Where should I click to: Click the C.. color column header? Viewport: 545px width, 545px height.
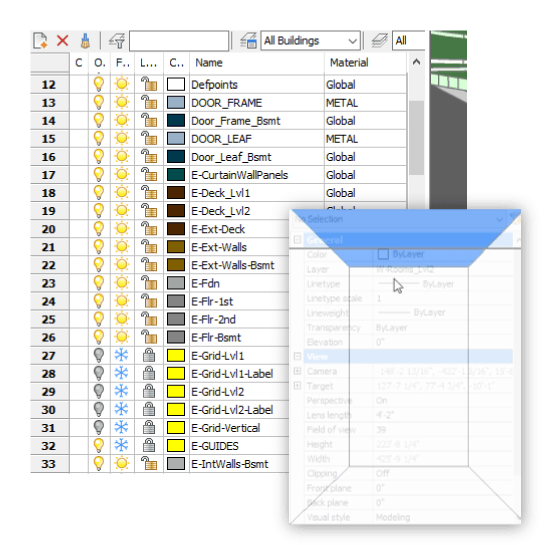click(177, 63)
